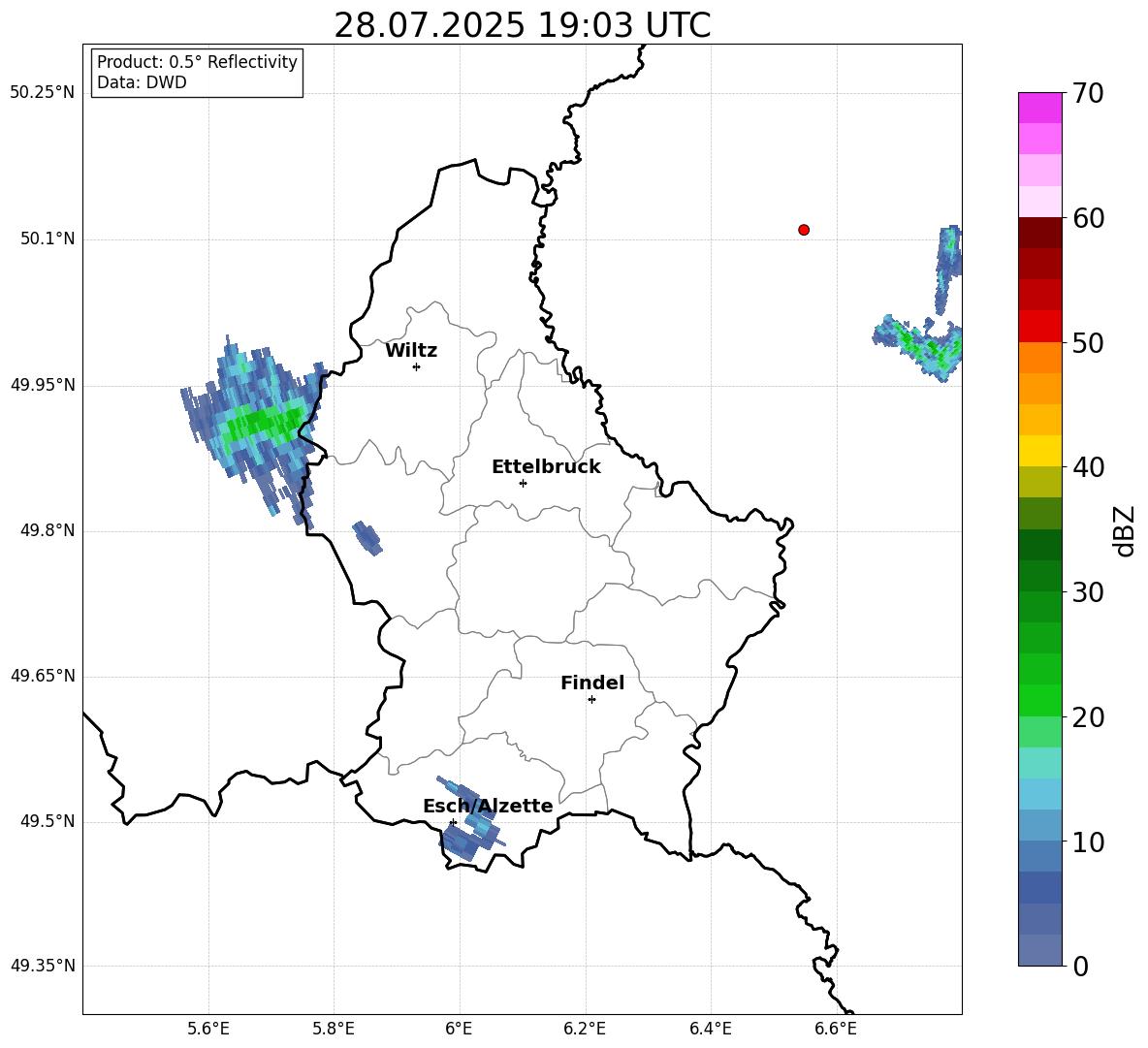Click the Wiltz station cross marker

[x=416, y=366]
